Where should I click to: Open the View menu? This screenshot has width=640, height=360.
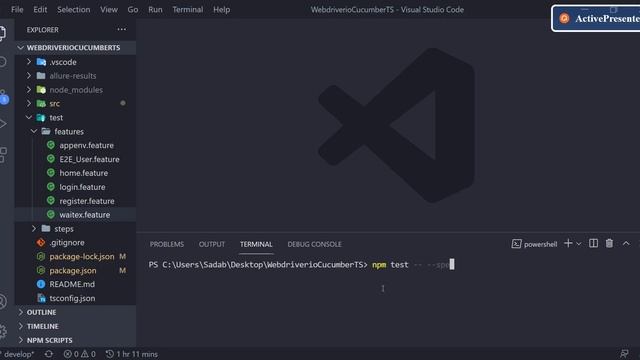point(109,9)
